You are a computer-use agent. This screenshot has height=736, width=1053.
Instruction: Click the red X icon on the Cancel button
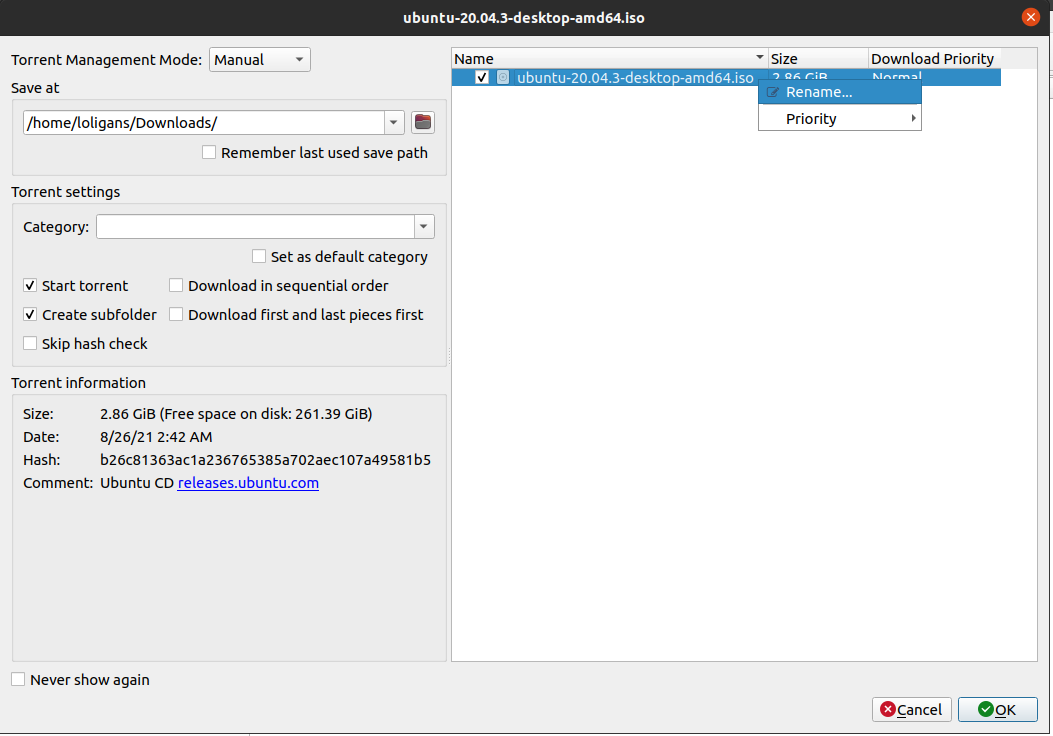pos(886,710)
